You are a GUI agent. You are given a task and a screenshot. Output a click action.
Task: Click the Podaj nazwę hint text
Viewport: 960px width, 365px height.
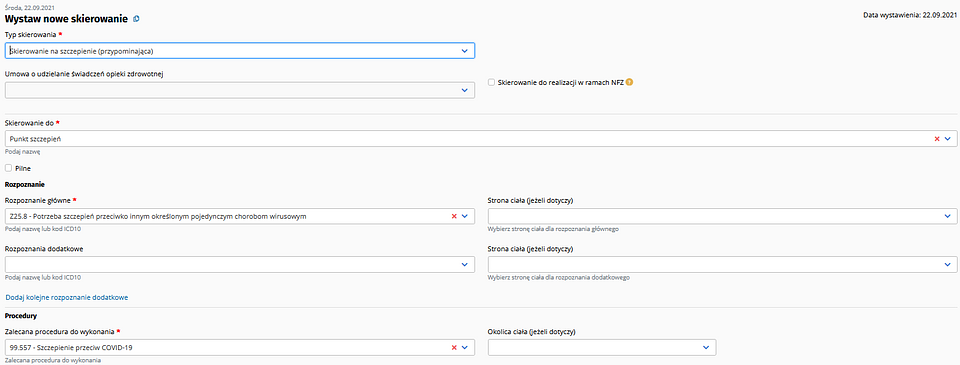tap(22, 151)
